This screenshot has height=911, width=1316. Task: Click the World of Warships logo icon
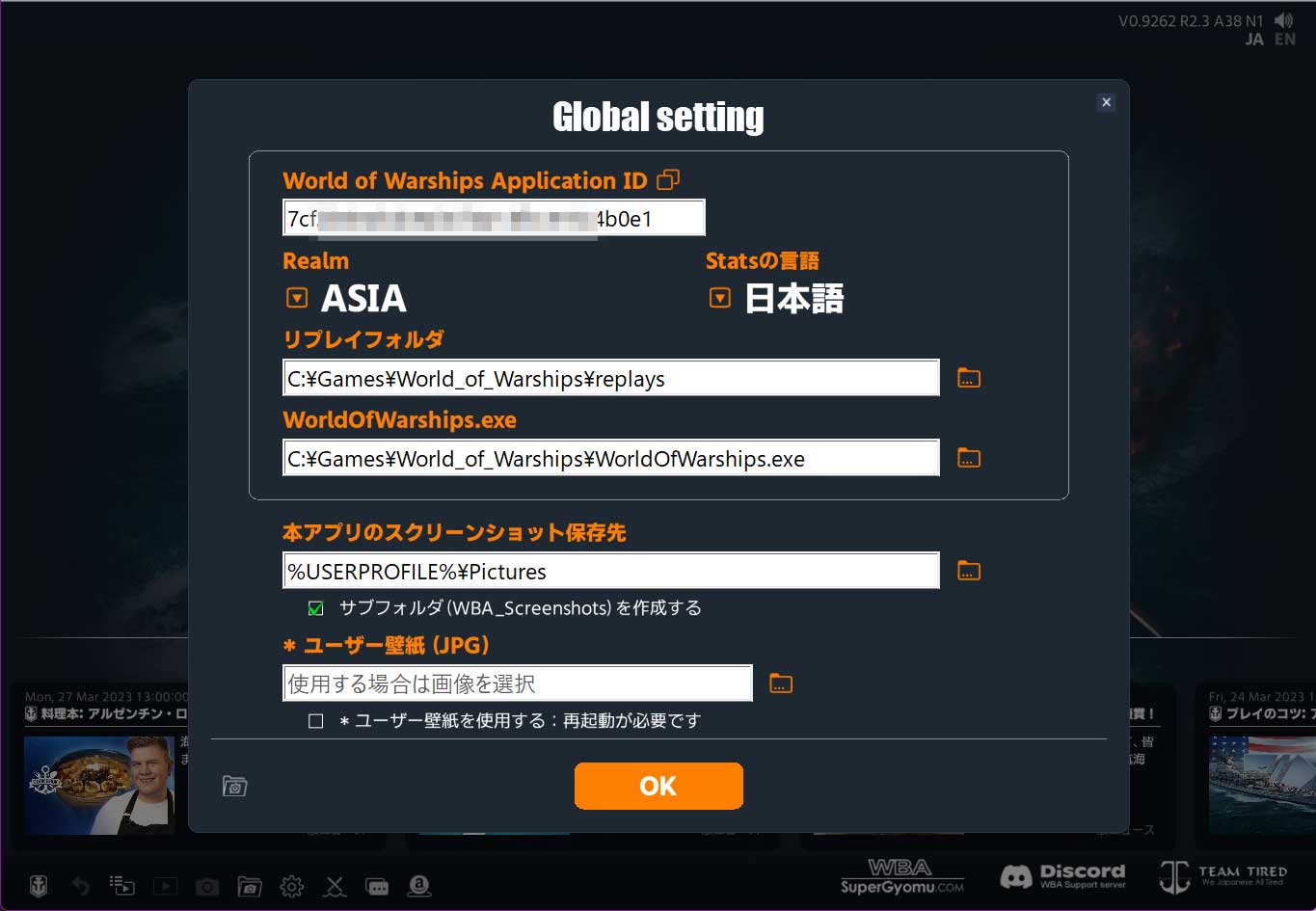pos(39,885)
